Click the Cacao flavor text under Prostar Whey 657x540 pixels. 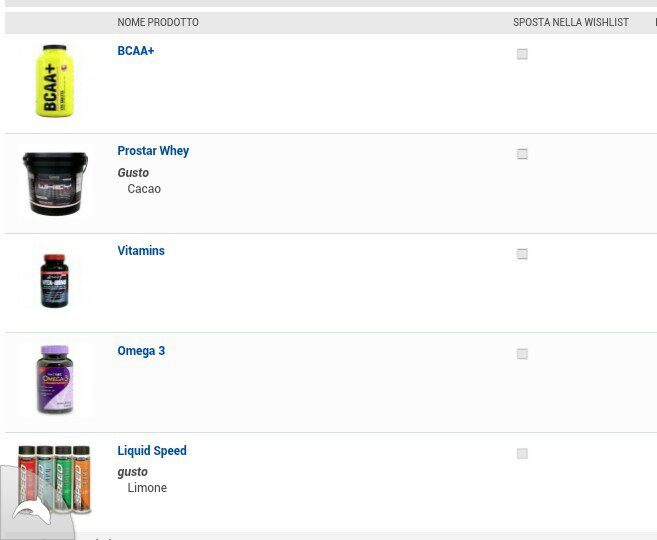point(144,189)
